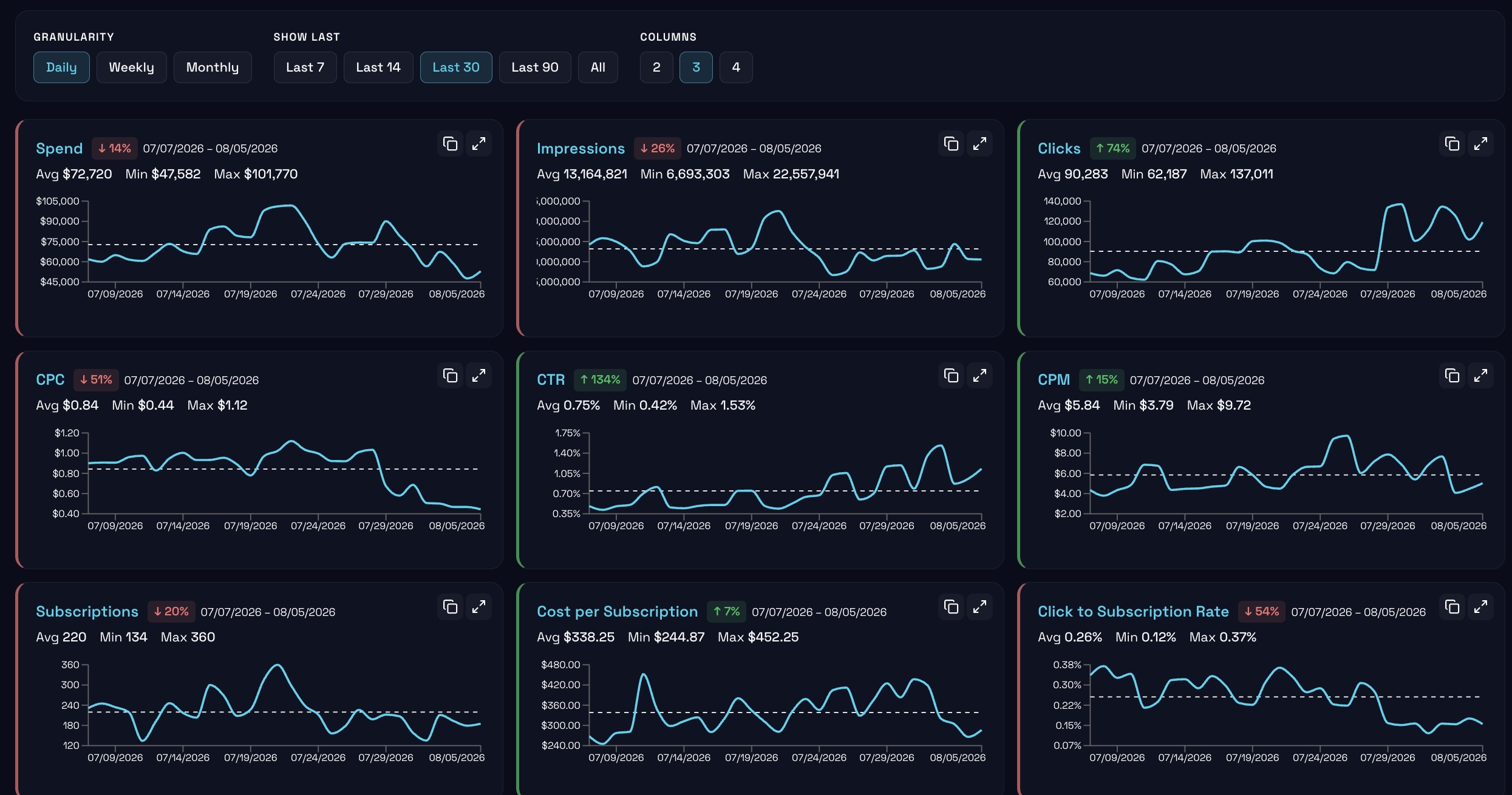Screen dimensions: 1512x795
Task: Switch granularity to Monthly
Action: tap(213, 67)
